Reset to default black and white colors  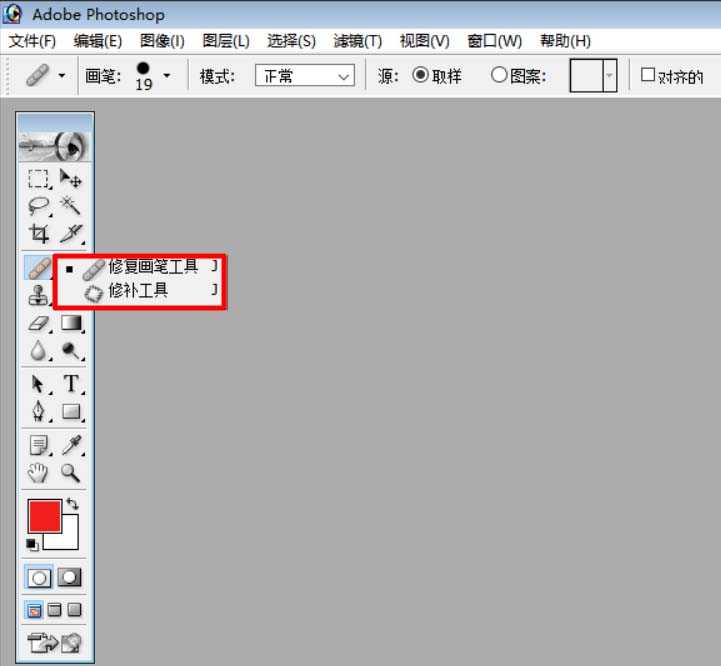[x=32, y=545]
